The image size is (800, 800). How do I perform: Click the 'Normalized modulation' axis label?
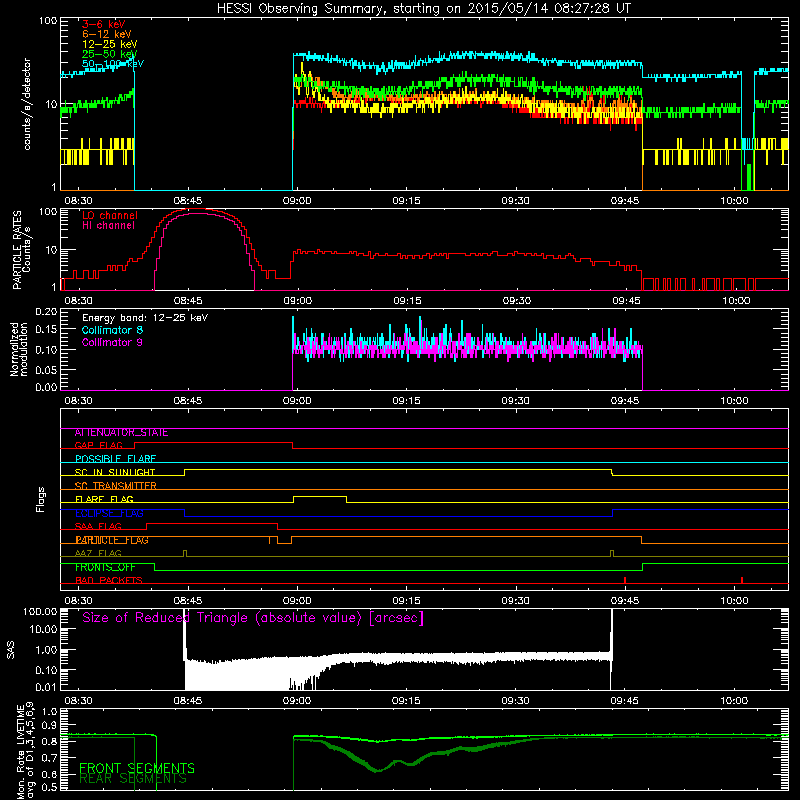tap(19, 349)
